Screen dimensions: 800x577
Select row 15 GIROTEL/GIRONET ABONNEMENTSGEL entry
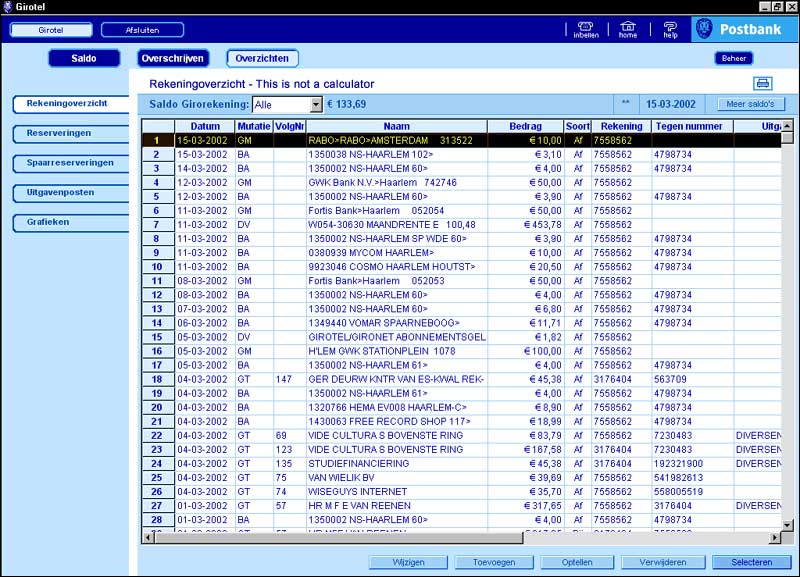click(x=461, y=337)
